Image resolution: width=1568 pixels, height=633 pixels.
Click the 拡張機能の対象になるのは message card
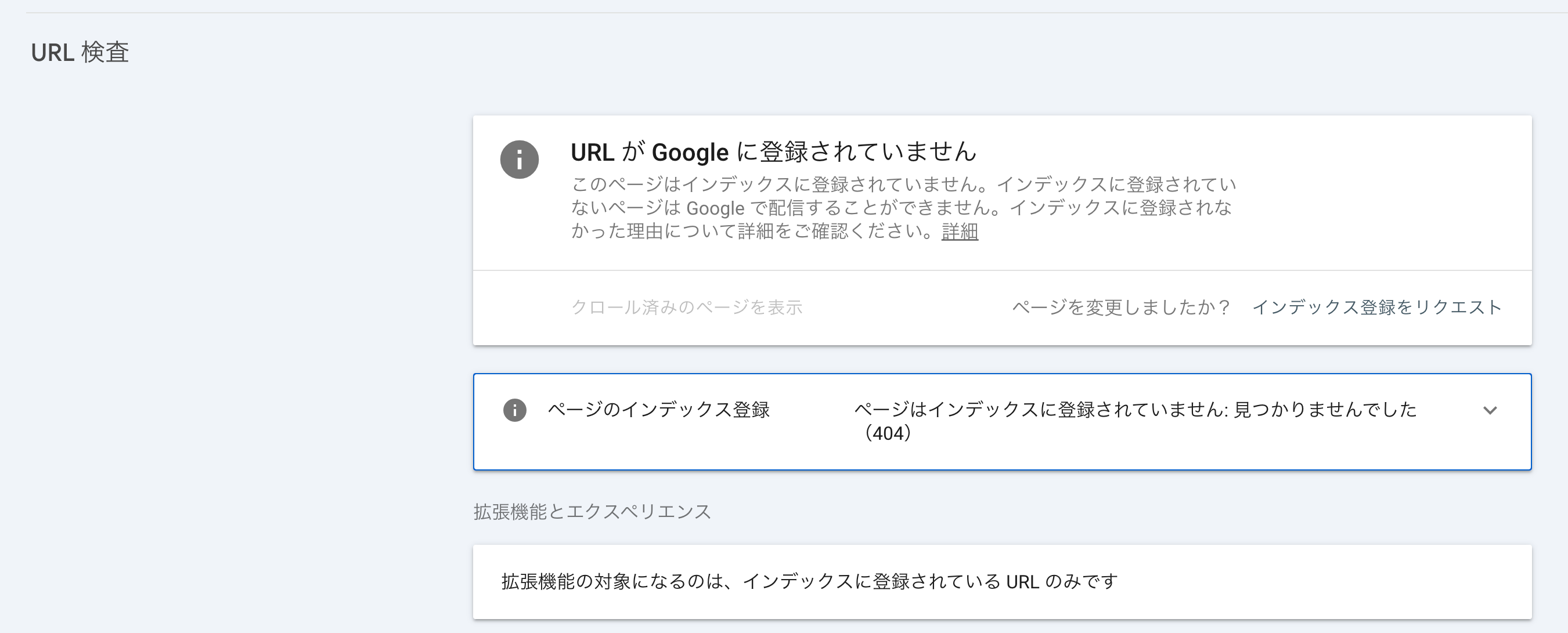pyautogui.click(x=1002, y=582)
